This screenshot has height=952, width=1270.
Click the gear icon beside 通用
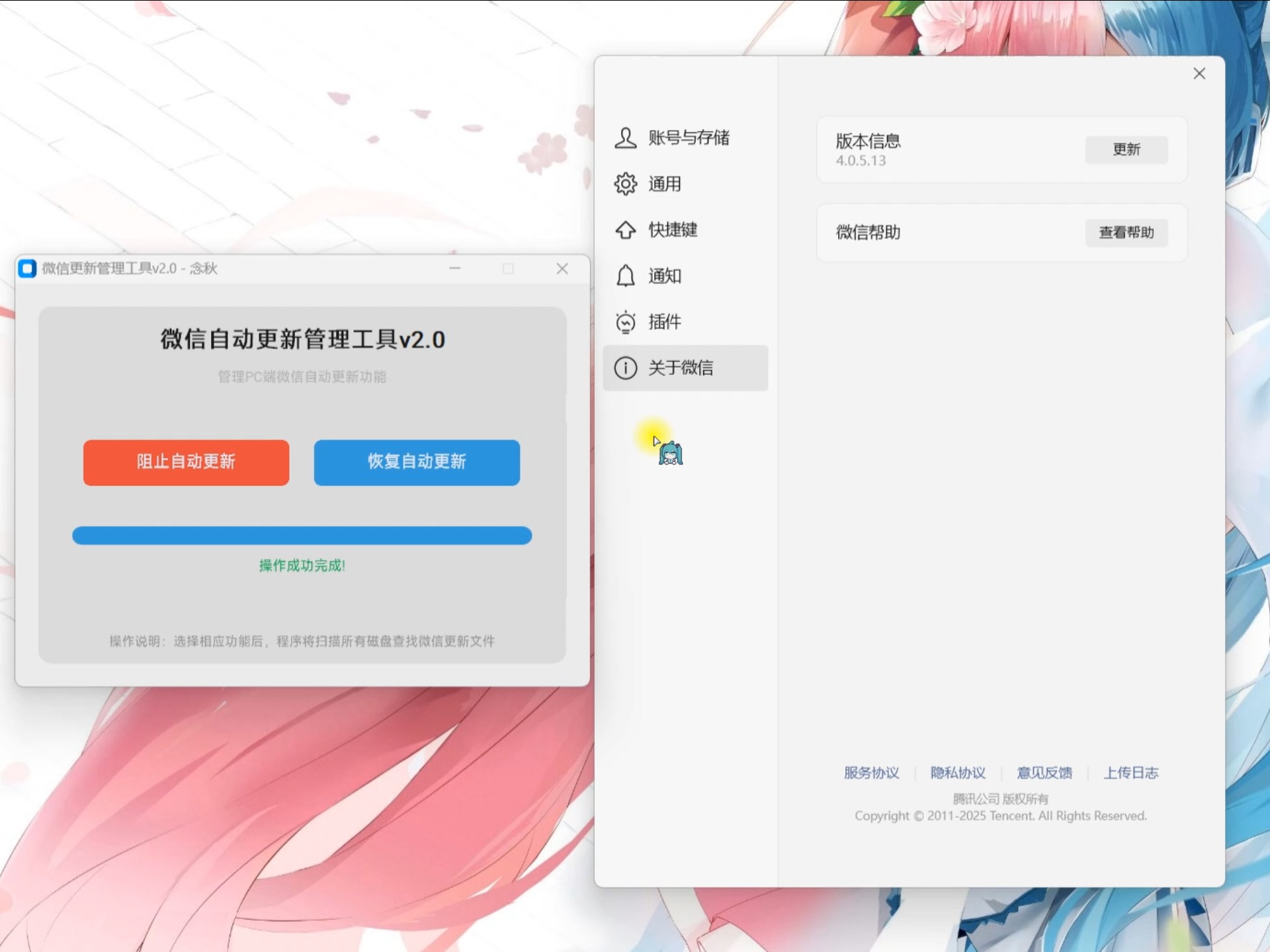click(x=625, y=184)
